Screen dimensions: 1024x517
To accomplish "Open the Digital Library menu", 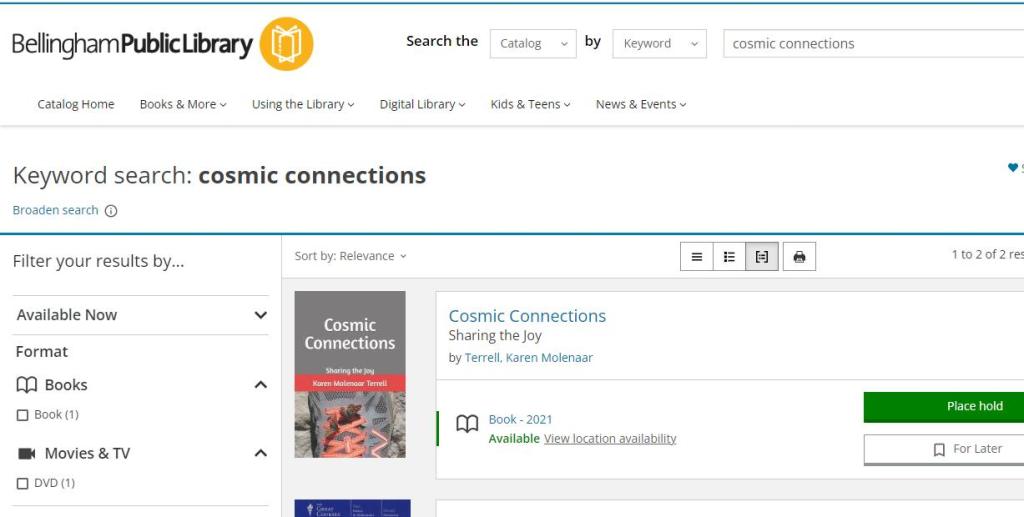I will [422, 104].
